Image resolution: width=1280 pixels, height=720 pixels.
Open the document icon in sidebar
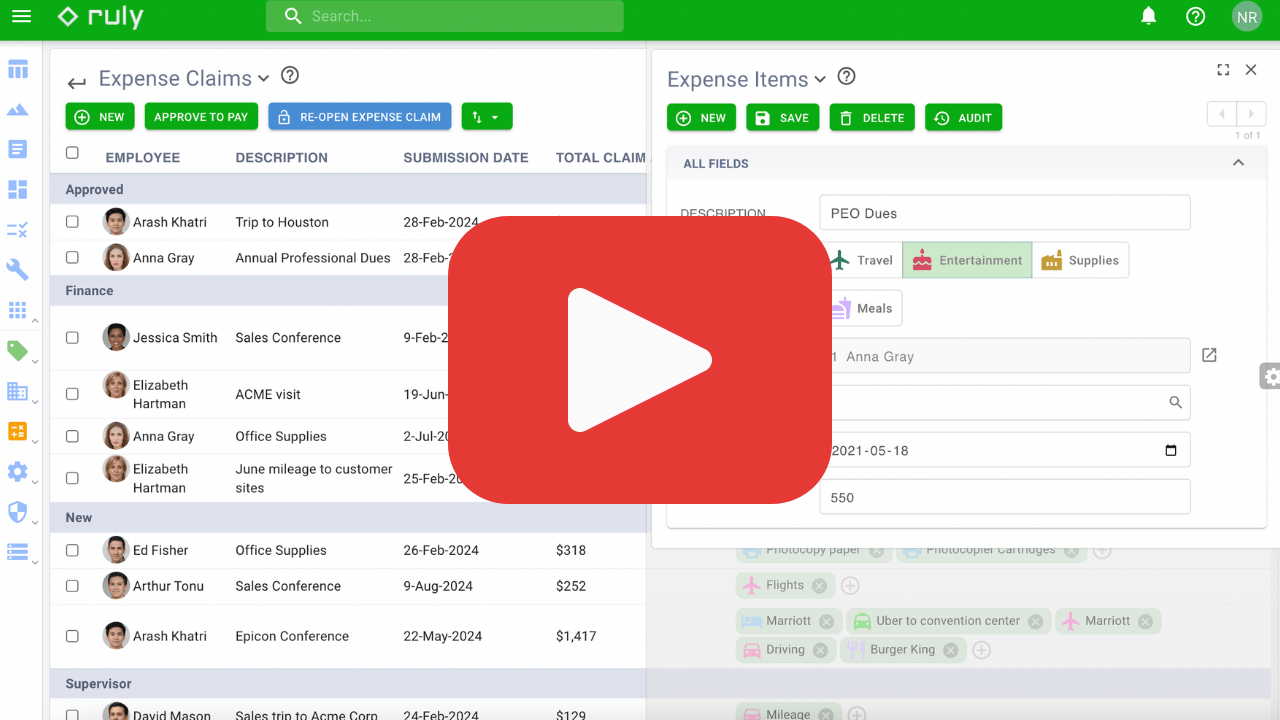(x=18, y=150)
